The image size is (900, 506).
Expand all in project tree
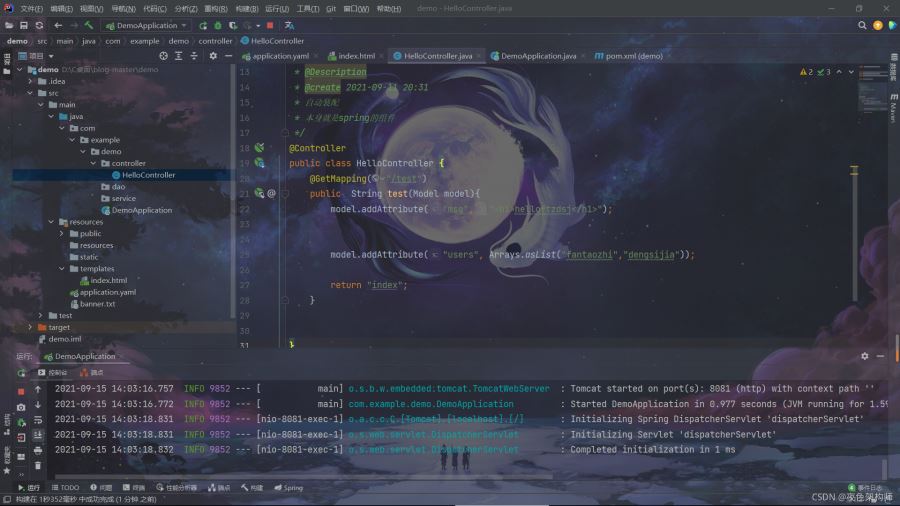[179, 56]
